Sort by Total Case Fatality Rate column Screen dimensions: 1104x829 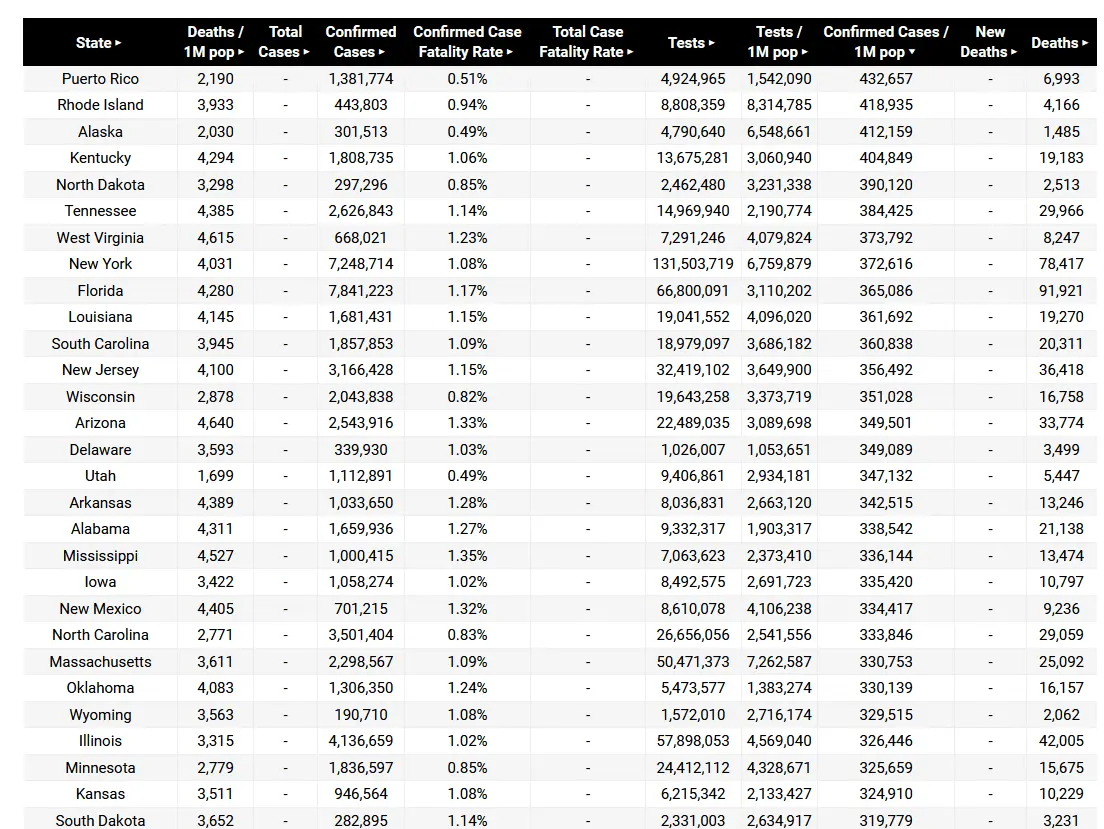click(630, 52)
